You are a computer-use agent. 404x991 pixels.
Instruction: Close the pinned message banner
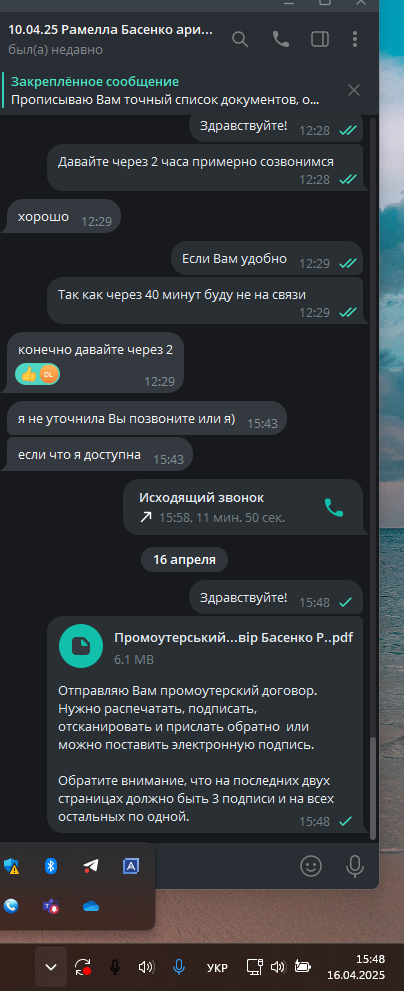coord(354,90)
